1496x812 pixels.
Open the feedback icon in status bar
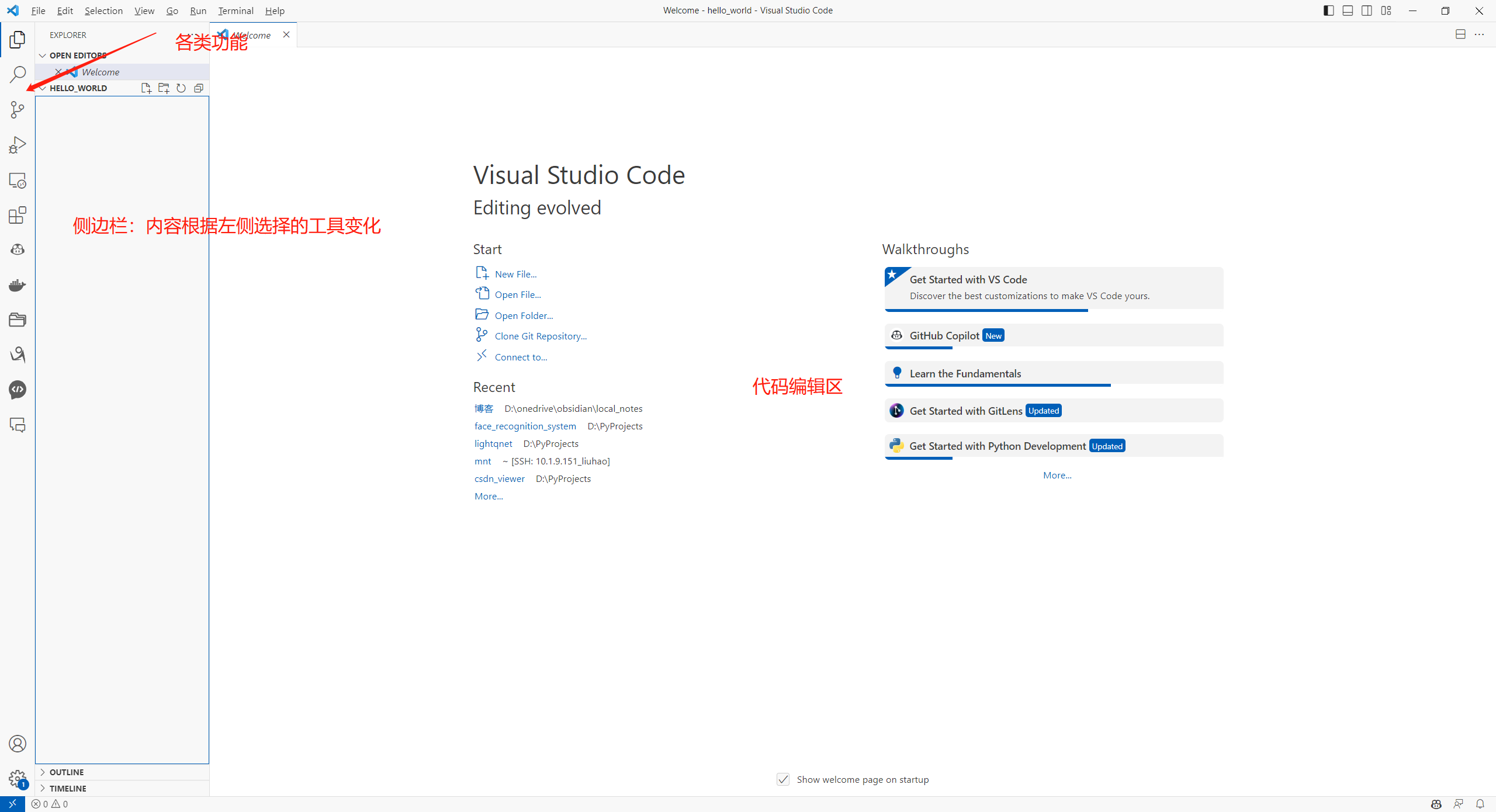tap(1459, 804)
